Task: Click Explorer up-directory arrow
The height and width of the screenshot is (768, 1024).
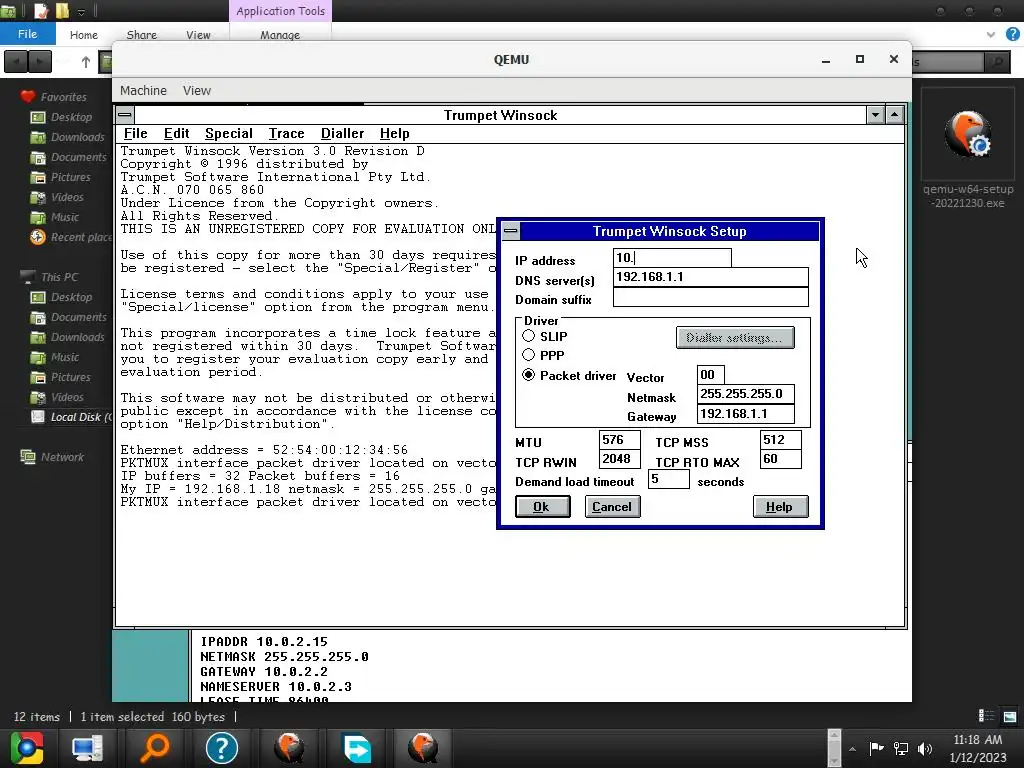Action: click(86, 62)
